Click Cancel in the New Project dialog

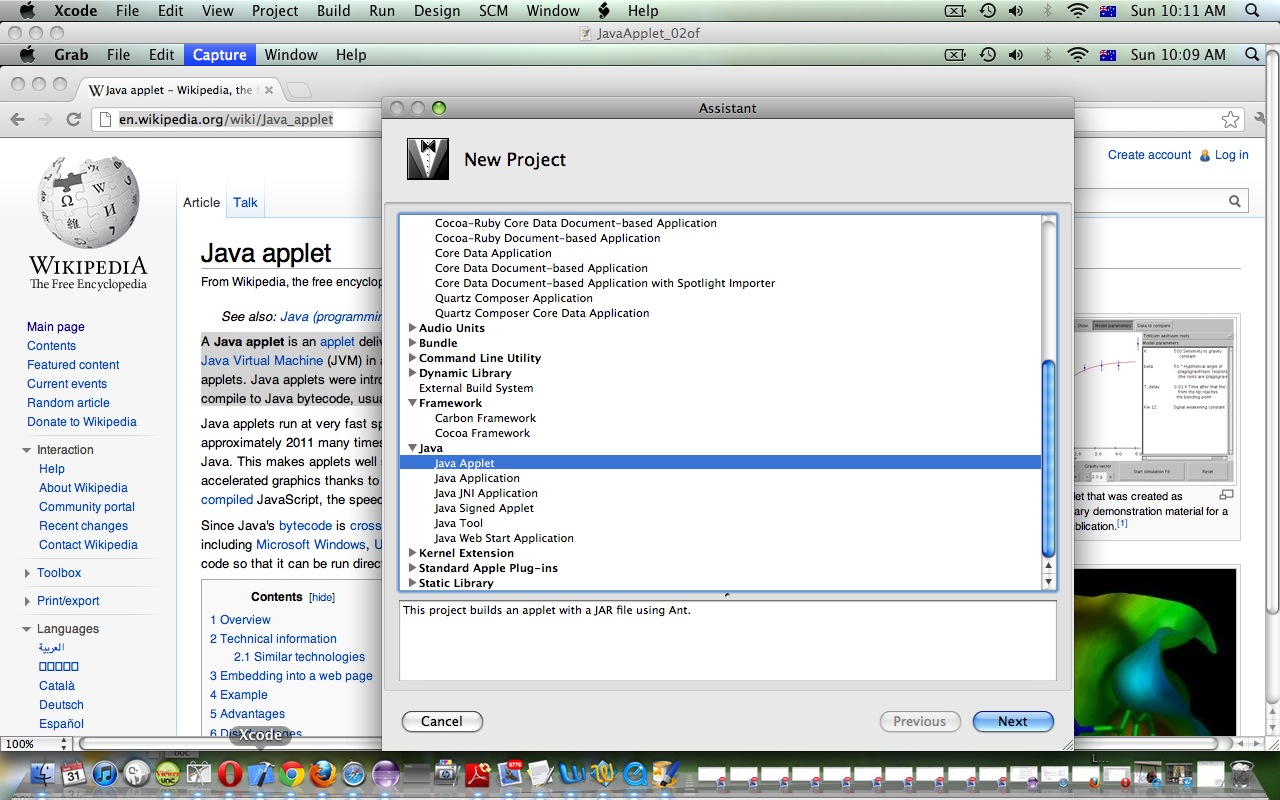441,721
